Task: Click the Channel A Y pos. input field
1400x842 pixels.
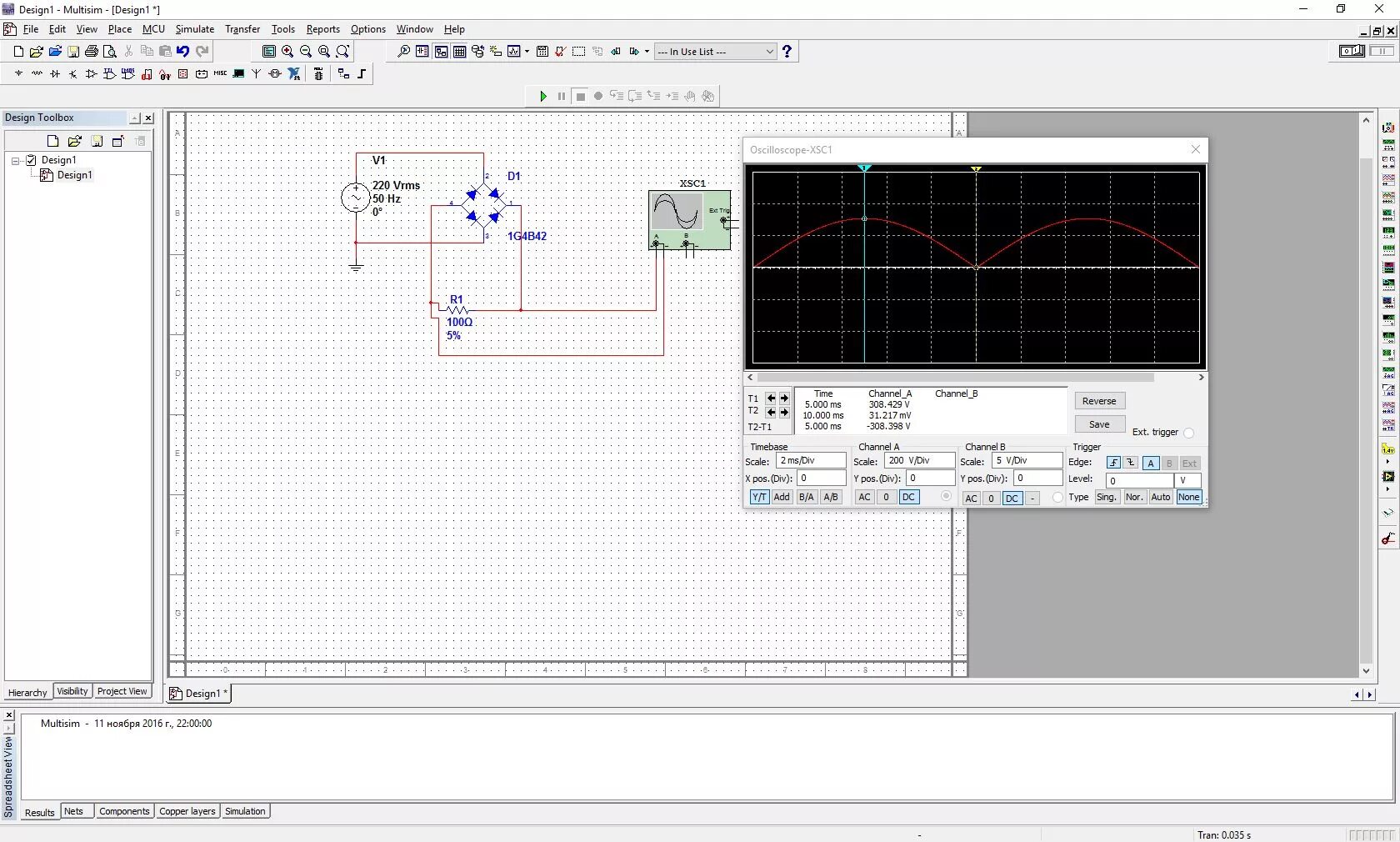Action: [930, 479]
